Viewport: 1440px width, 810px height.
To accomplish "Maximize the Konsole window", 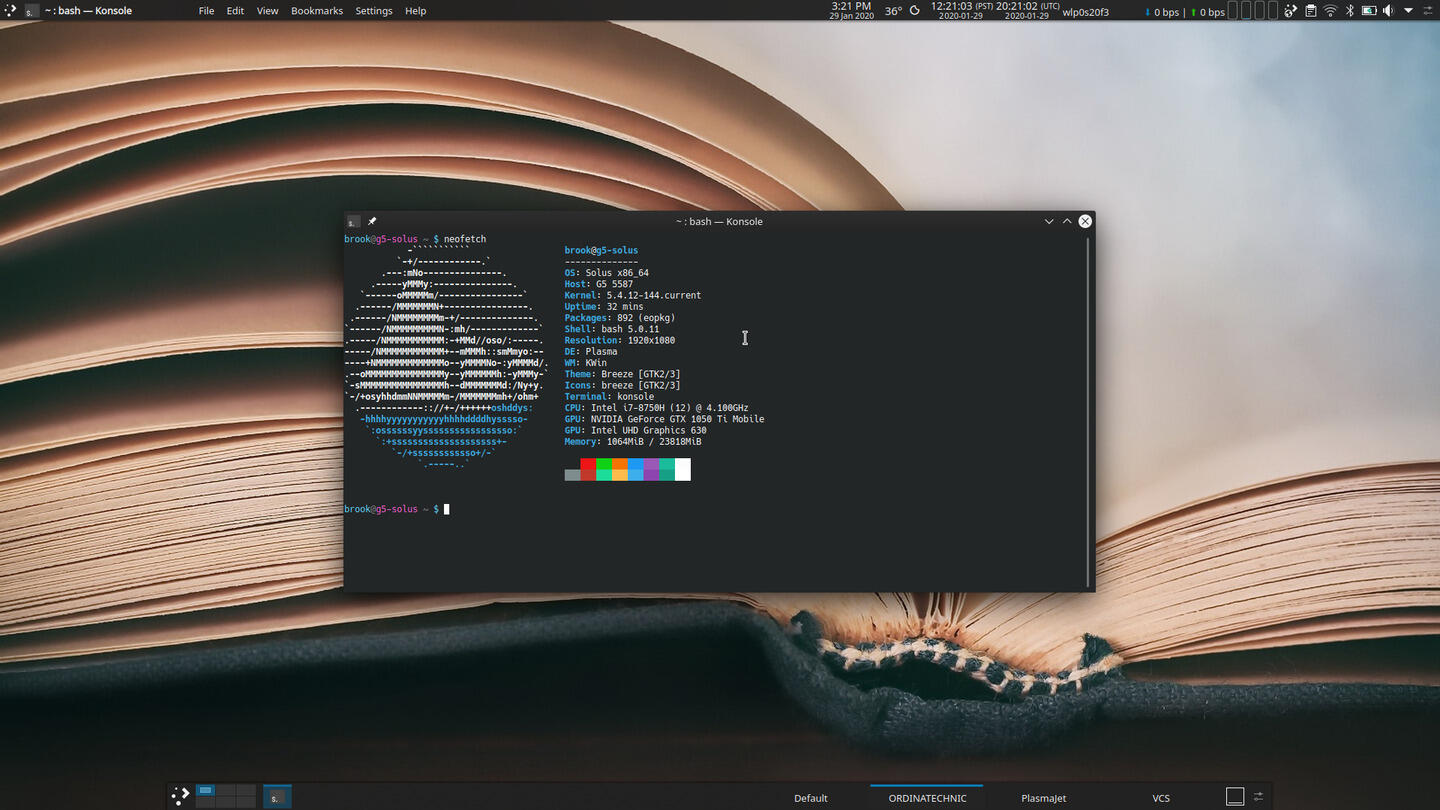I will (x=1067, y=221).
